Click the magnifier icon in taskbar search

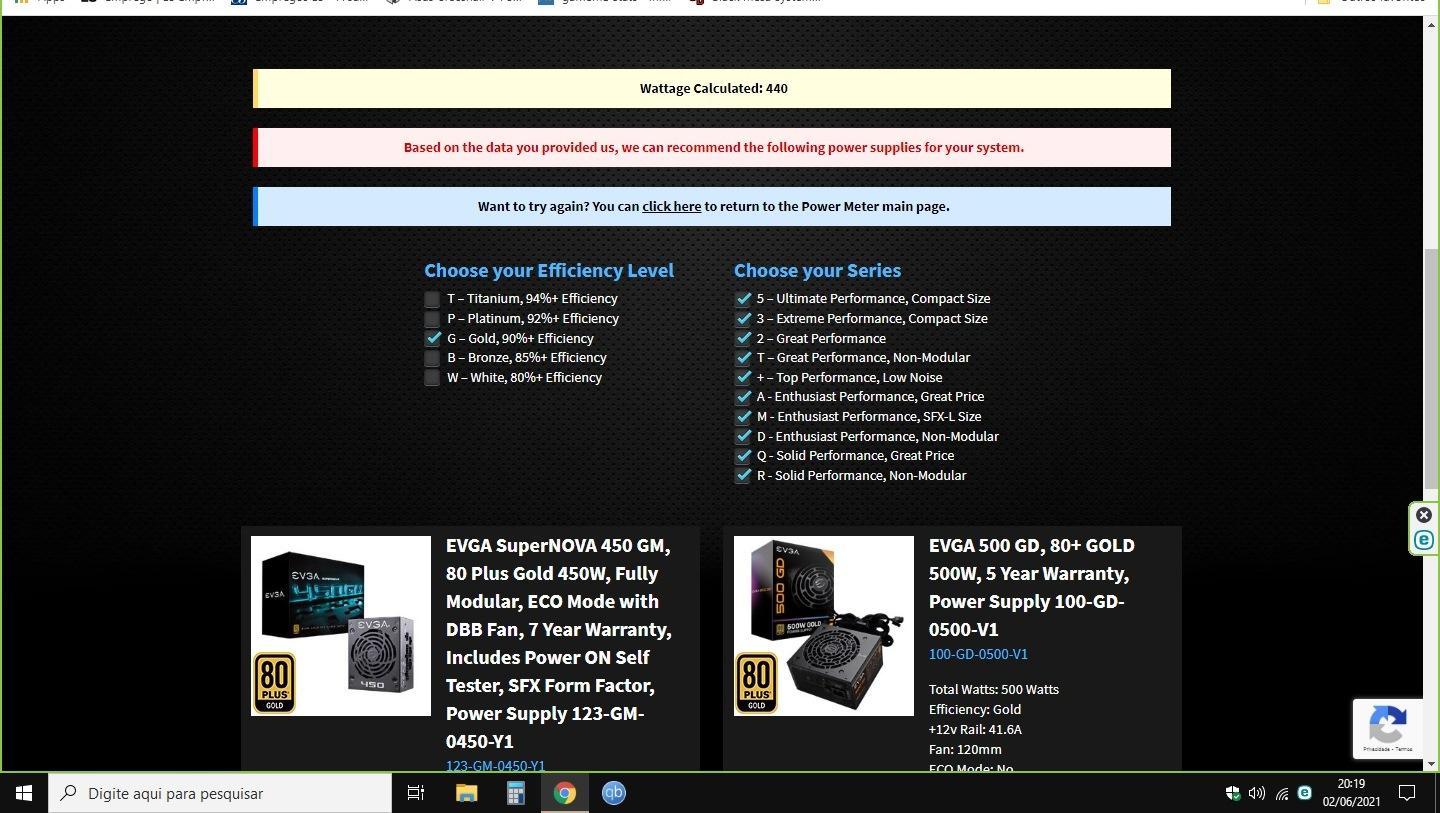[x=69, y=793]
